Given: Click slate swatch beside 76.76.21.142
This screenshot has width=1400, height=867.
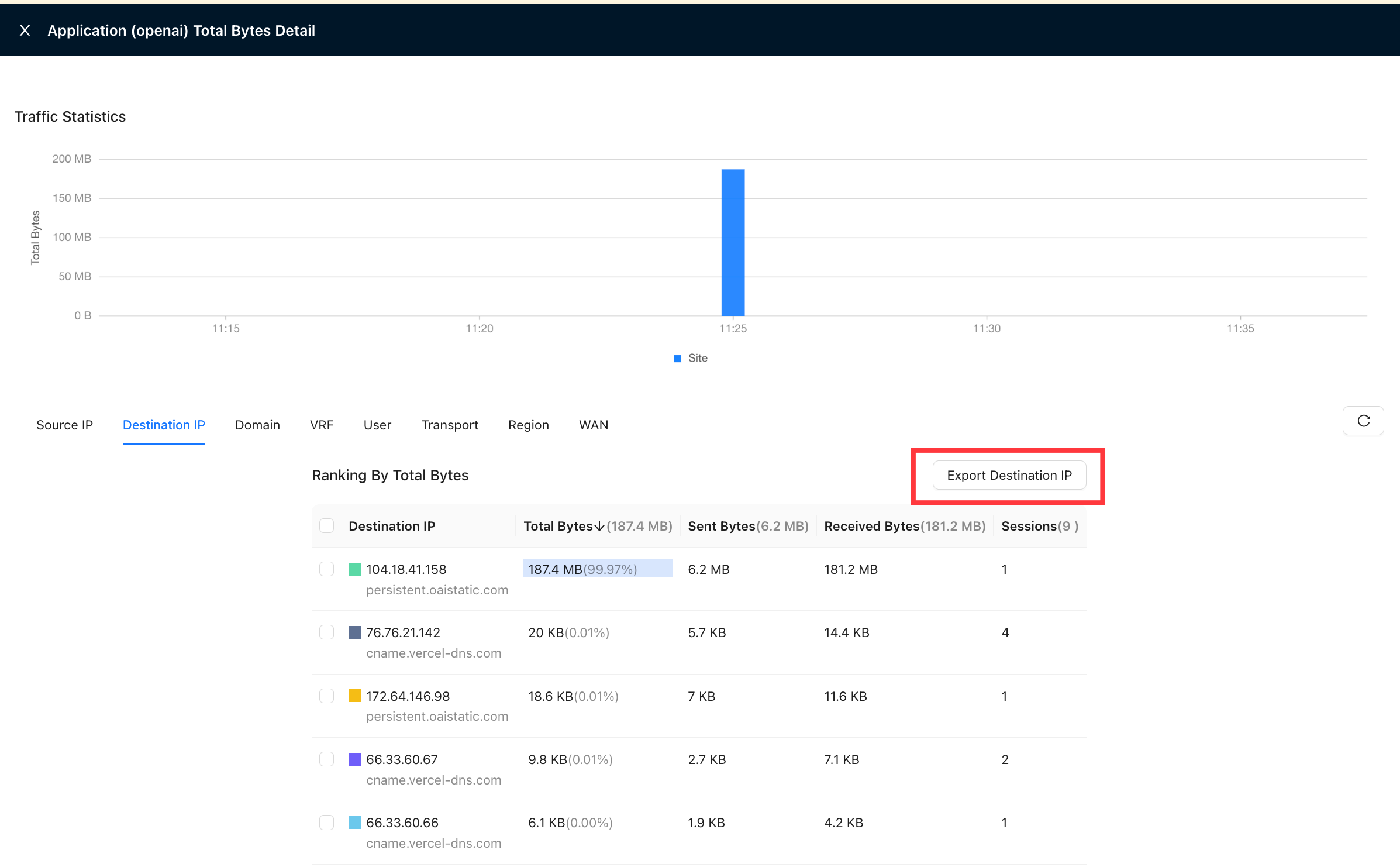Looking at the screenshot, I should (x=355, y=632).
